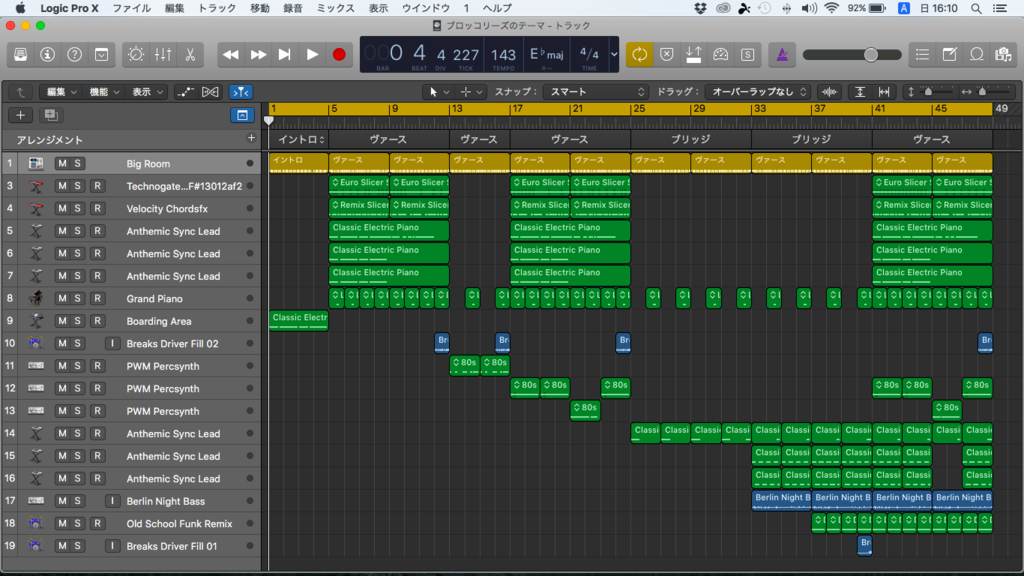
Task: Toggle the Catch playhead button
Action: (241, 92)
